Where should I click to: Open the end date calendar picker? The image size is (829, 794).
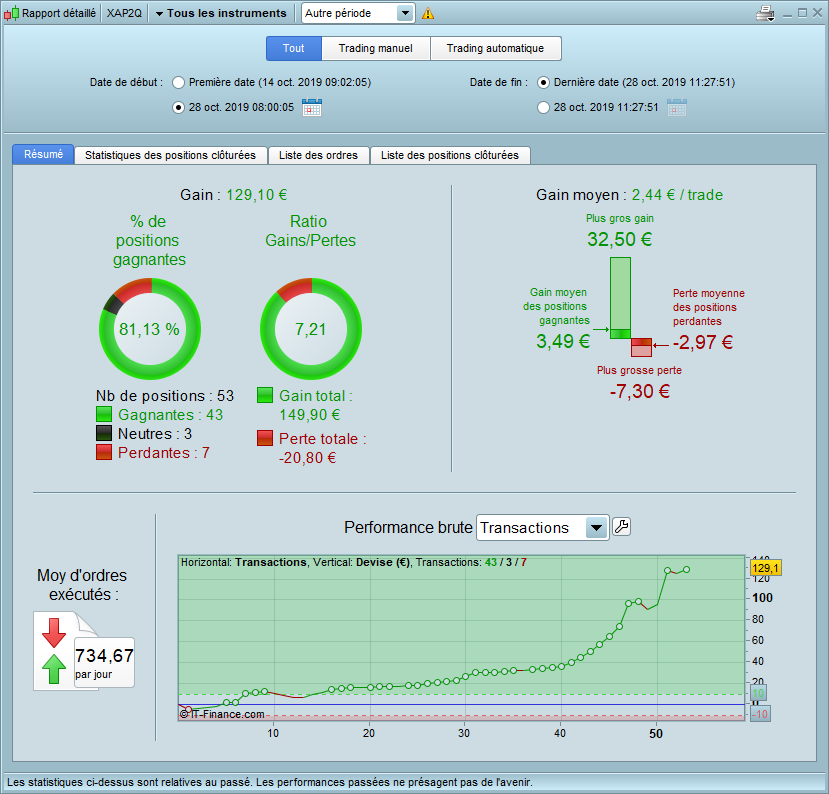click(x=677, y=107)
